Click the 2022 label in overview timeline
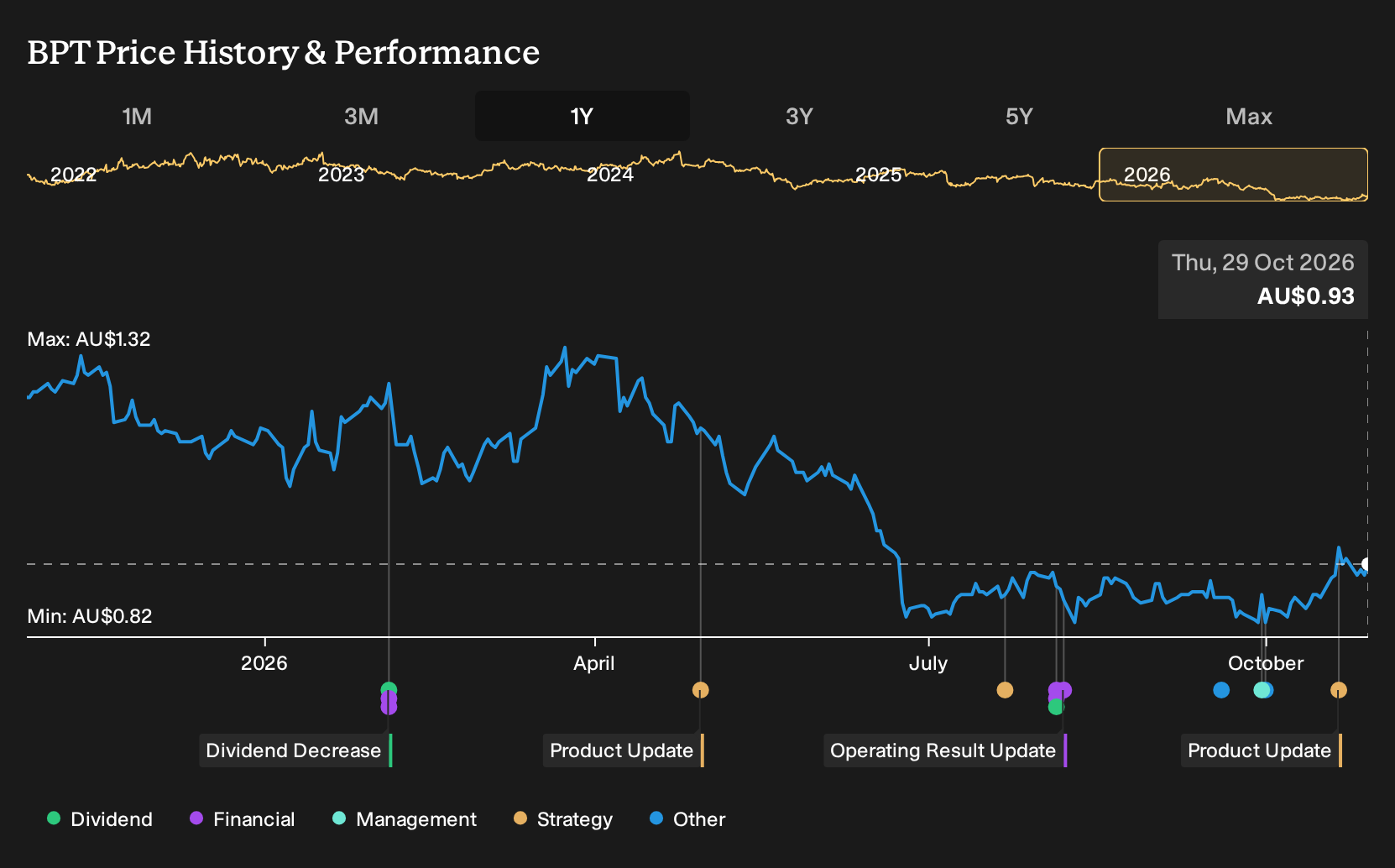Screen dimensions: 1395x868 point(73,175)
